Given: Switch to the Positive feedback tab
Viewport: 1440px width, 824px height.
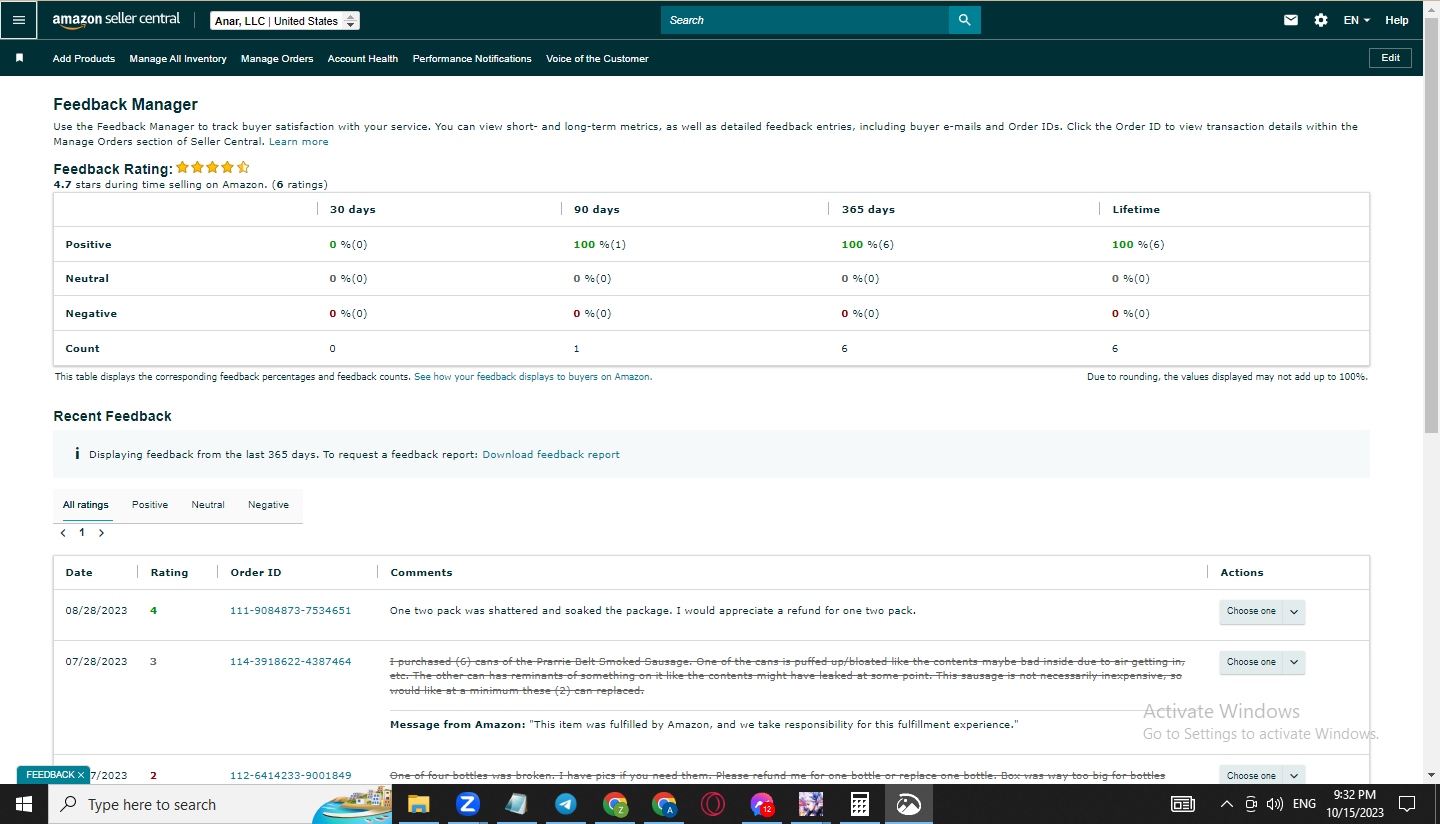Looking at the screenshot, I should [x=150, y=505].
